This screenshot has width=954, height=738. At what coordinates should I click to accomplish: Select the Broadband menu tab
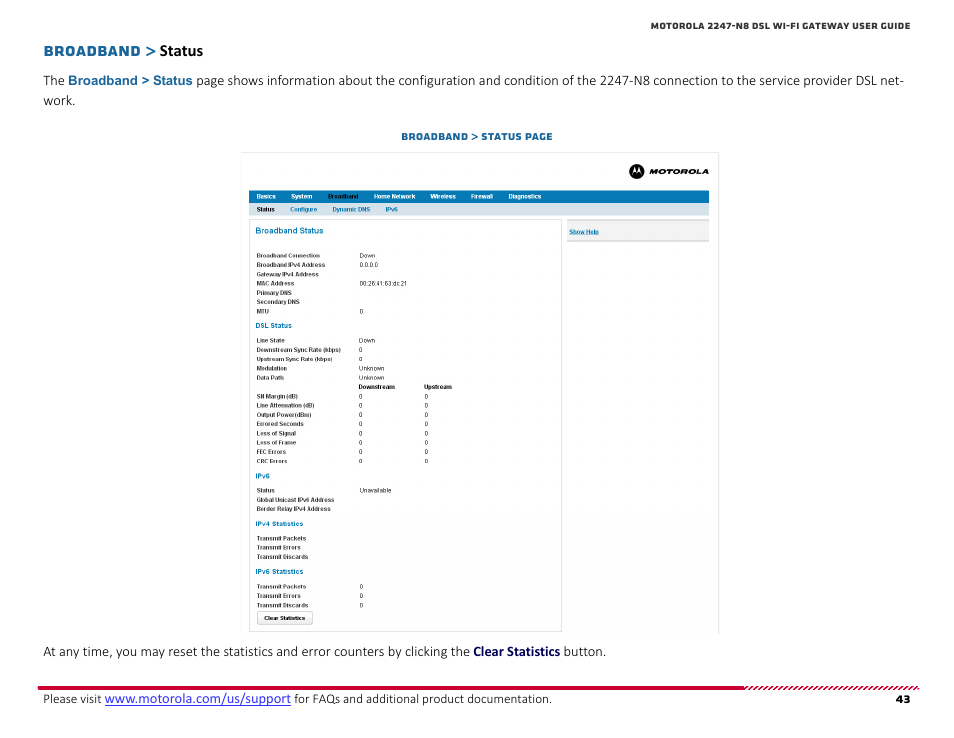click(x=343, y=197)
